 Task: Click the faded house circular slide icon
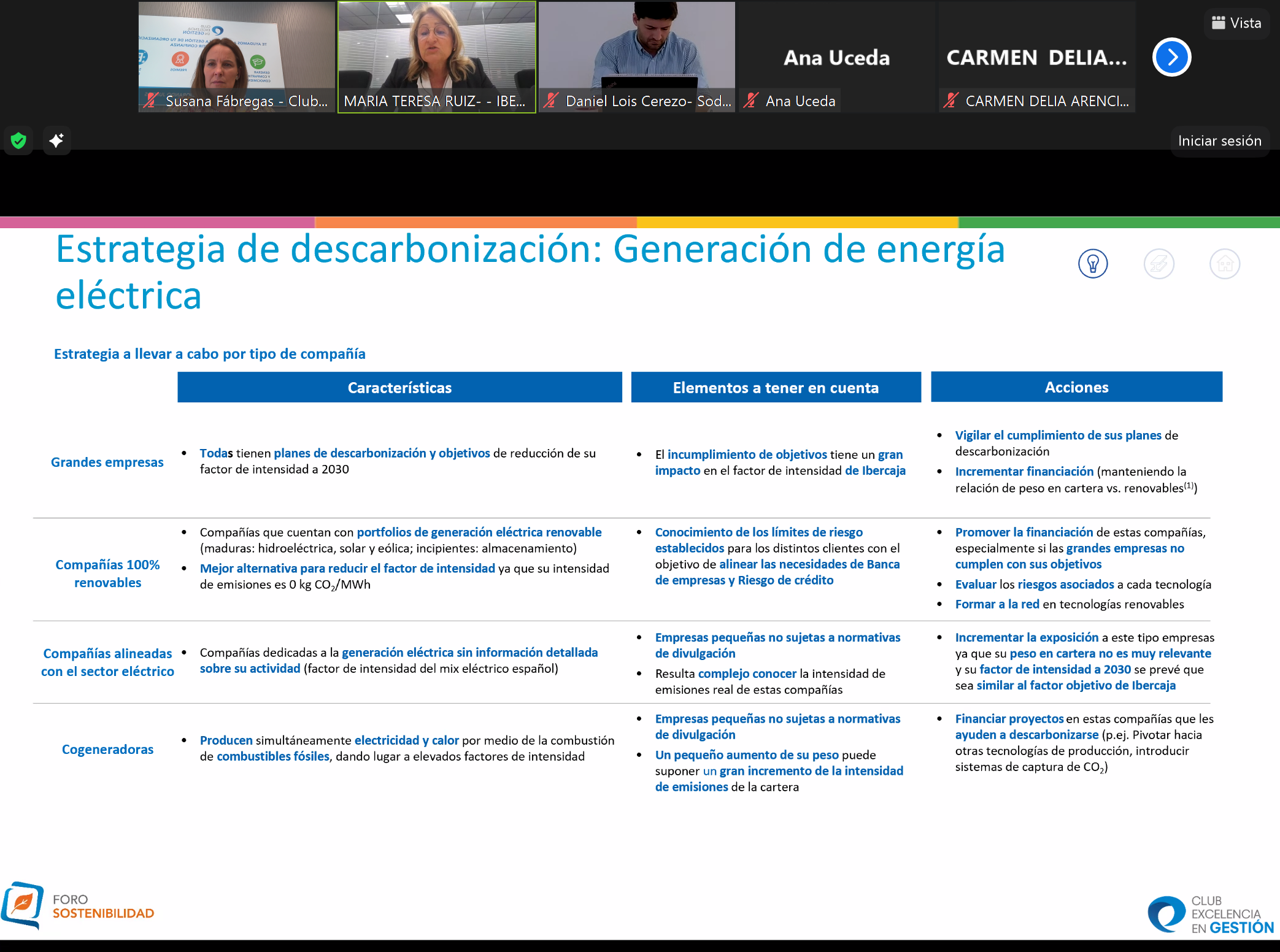(x=1225, y=264)
